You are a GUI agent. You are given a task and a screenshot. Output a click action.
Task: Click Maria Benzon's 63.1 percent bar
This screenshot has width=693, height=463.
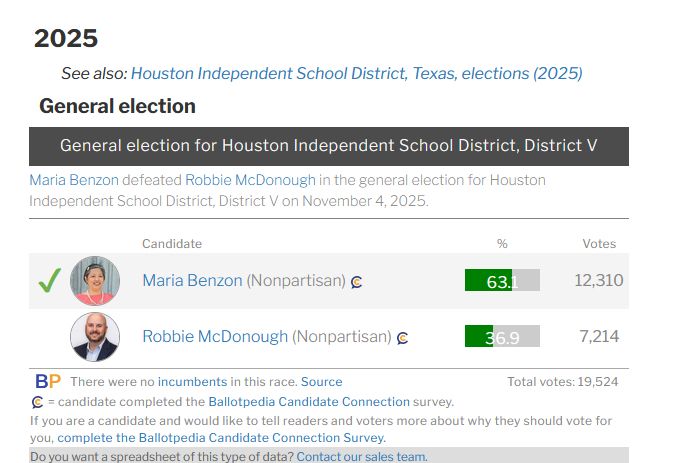[x=502, y=281]
